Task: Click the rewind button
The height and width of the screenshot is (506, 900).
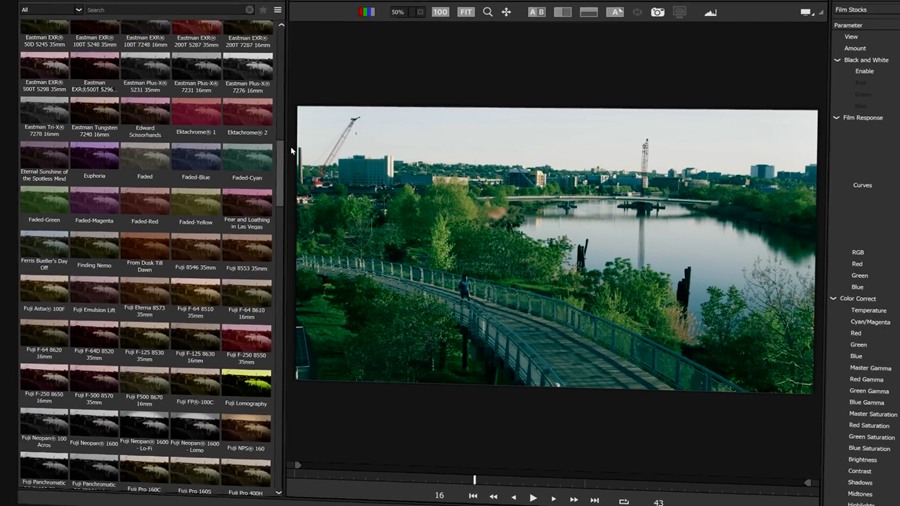Action: point(494,497)
